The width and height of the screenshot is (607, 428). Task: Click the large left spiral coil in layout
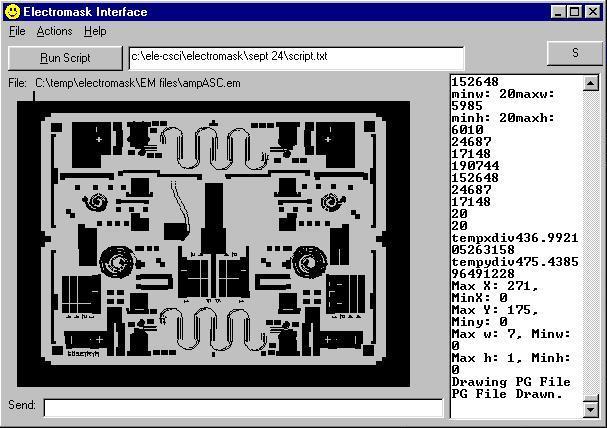(x=120, y=263)
